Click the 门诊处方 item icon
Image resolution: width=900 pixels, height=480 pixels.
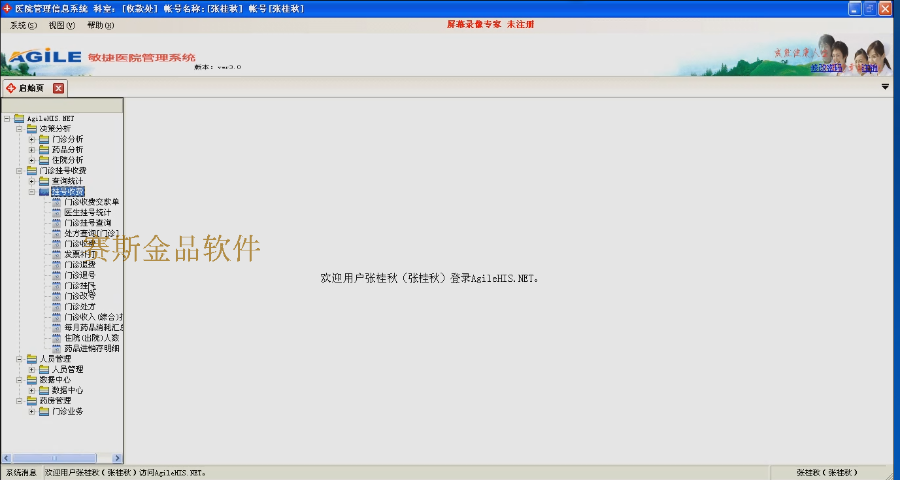coord(56,307)
